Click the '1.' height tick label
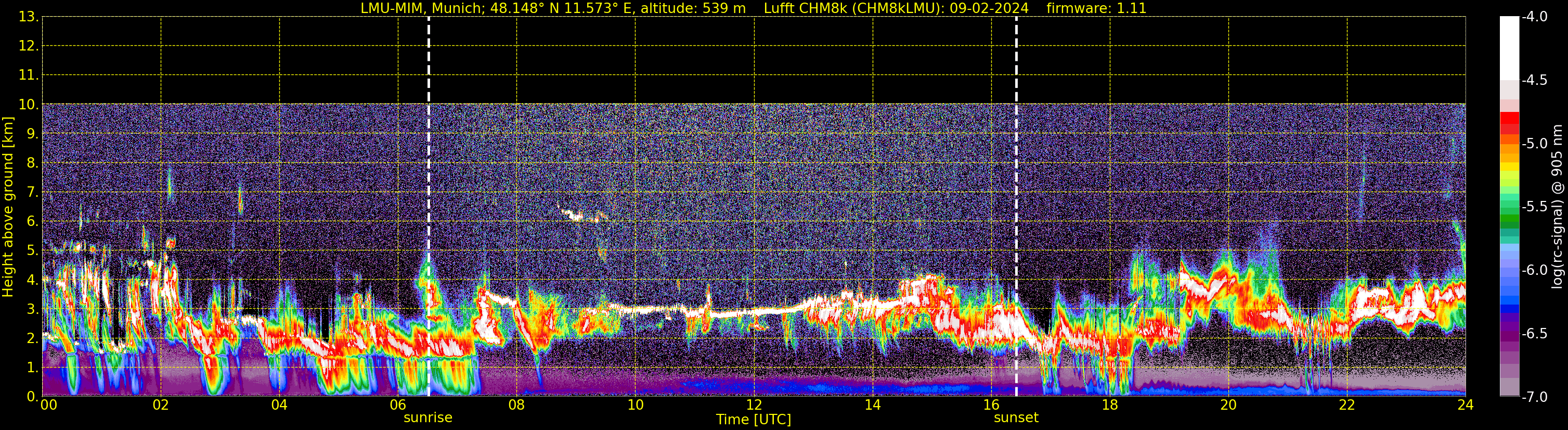The height and width of the screenshot is (430, 1568). tap(32, 368)
